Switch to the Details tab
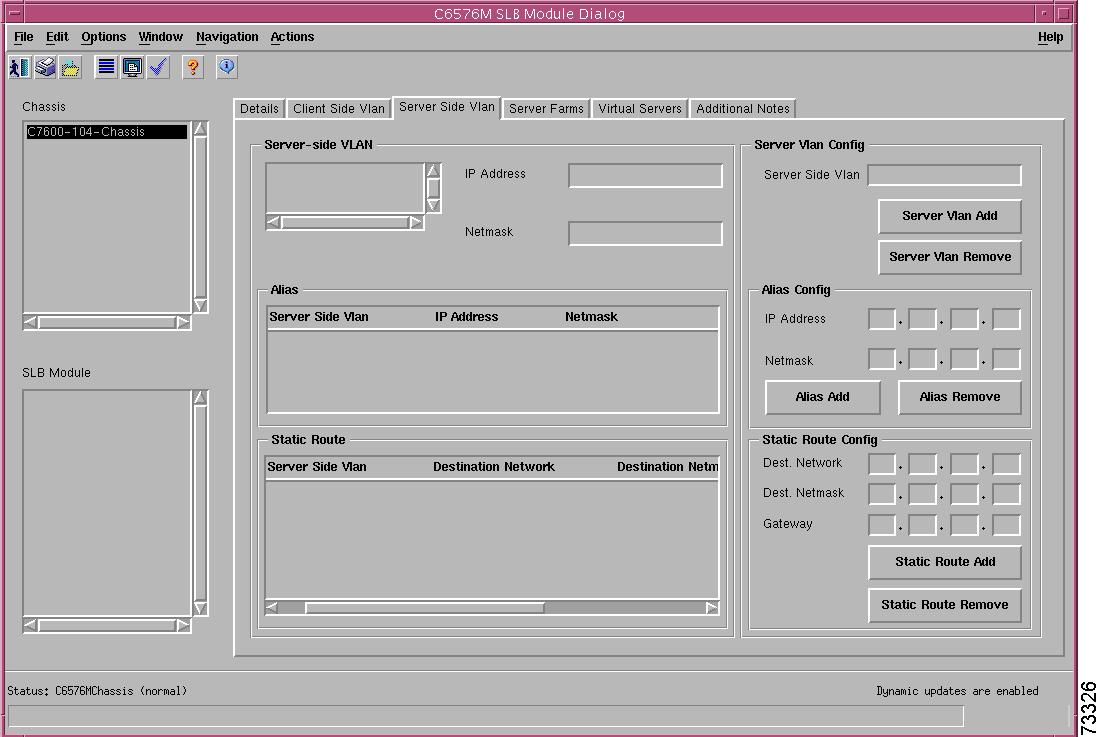Screen dimensions: 1101x737 coord(259,109)
